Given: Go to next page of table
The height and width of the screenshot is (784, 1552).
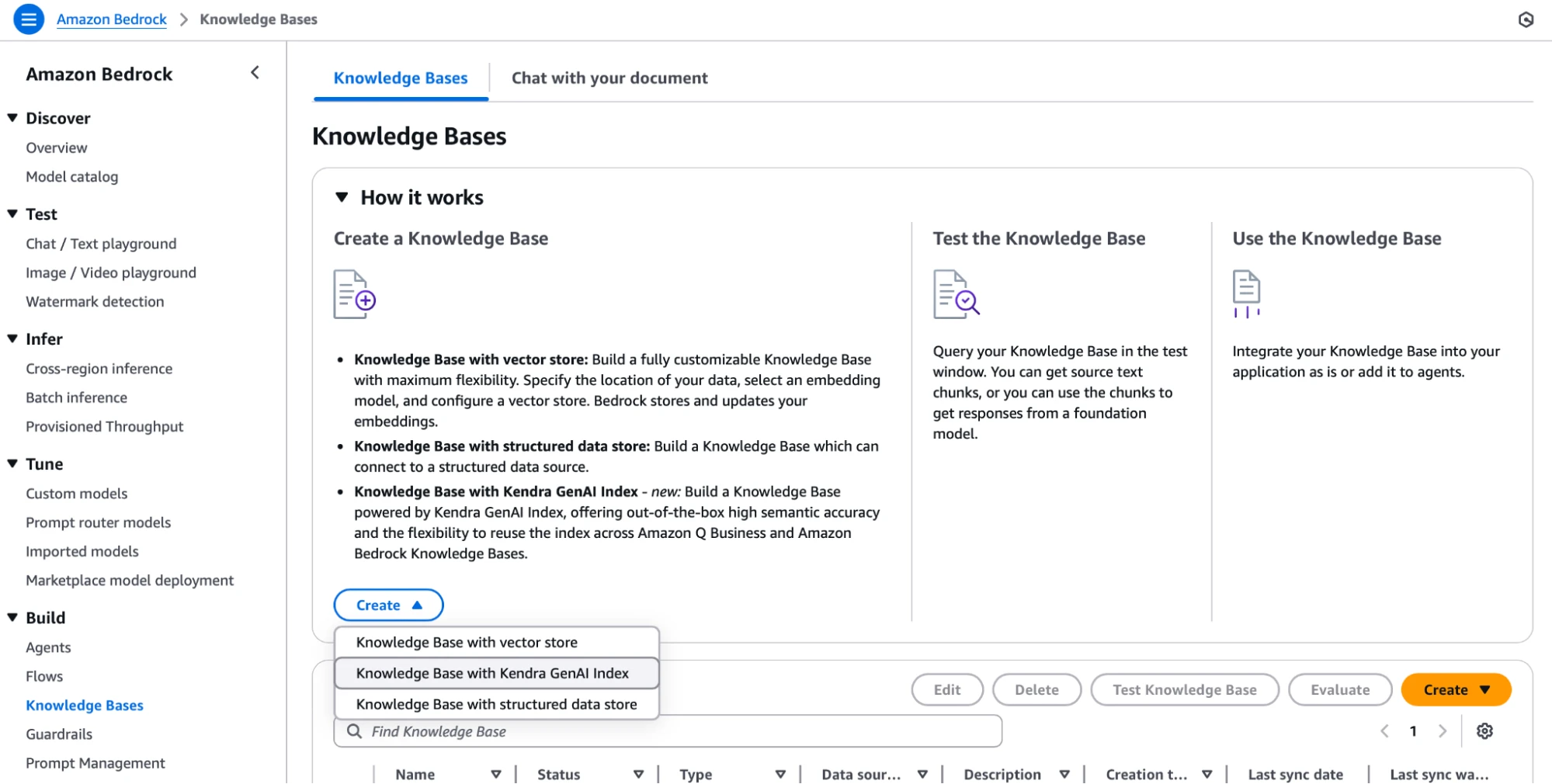Looking at the screenshot, I should point(1443,731).
